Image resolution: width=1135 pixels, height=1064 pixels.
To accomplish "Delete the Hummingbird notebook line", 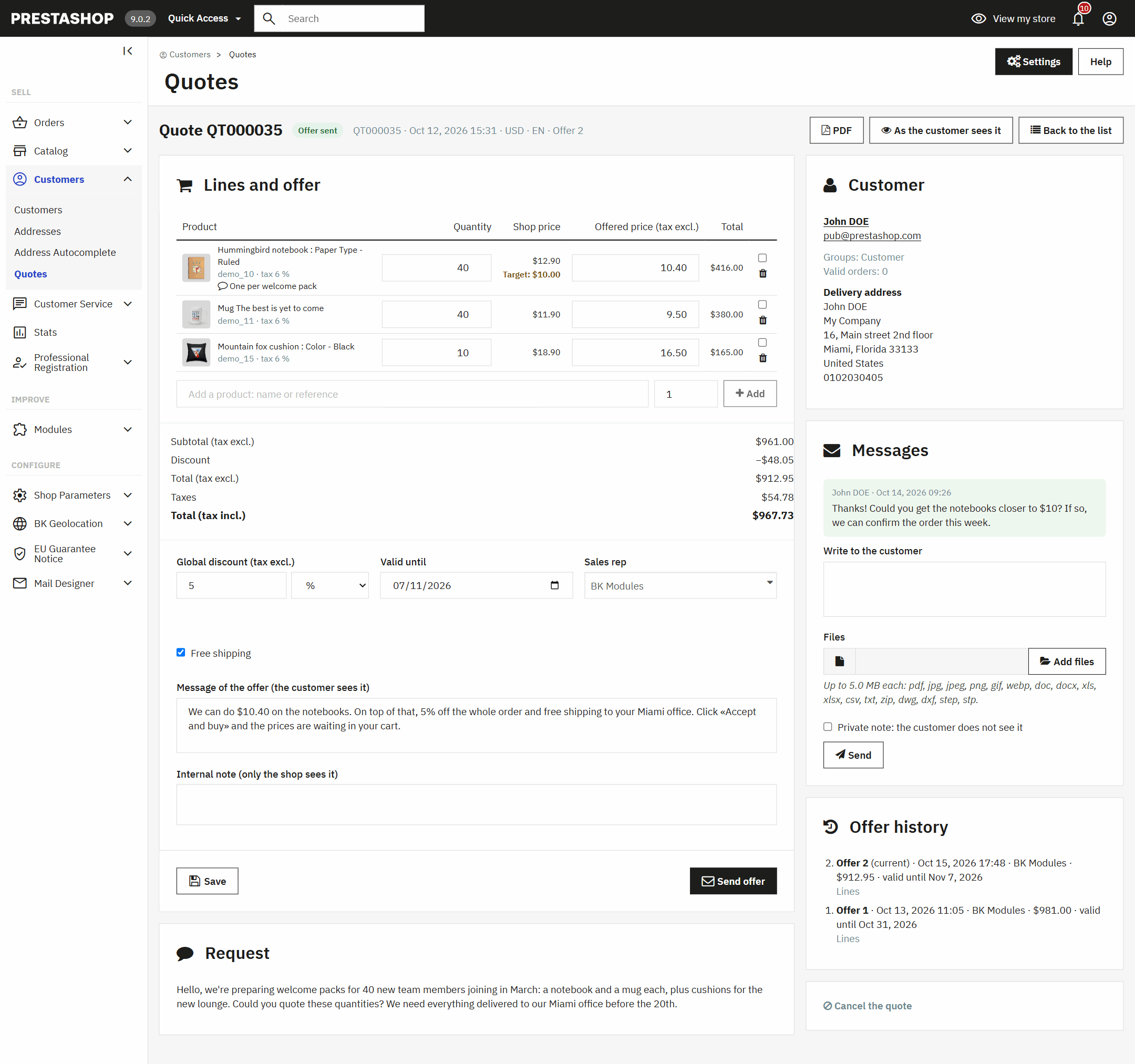I will 762,273.
